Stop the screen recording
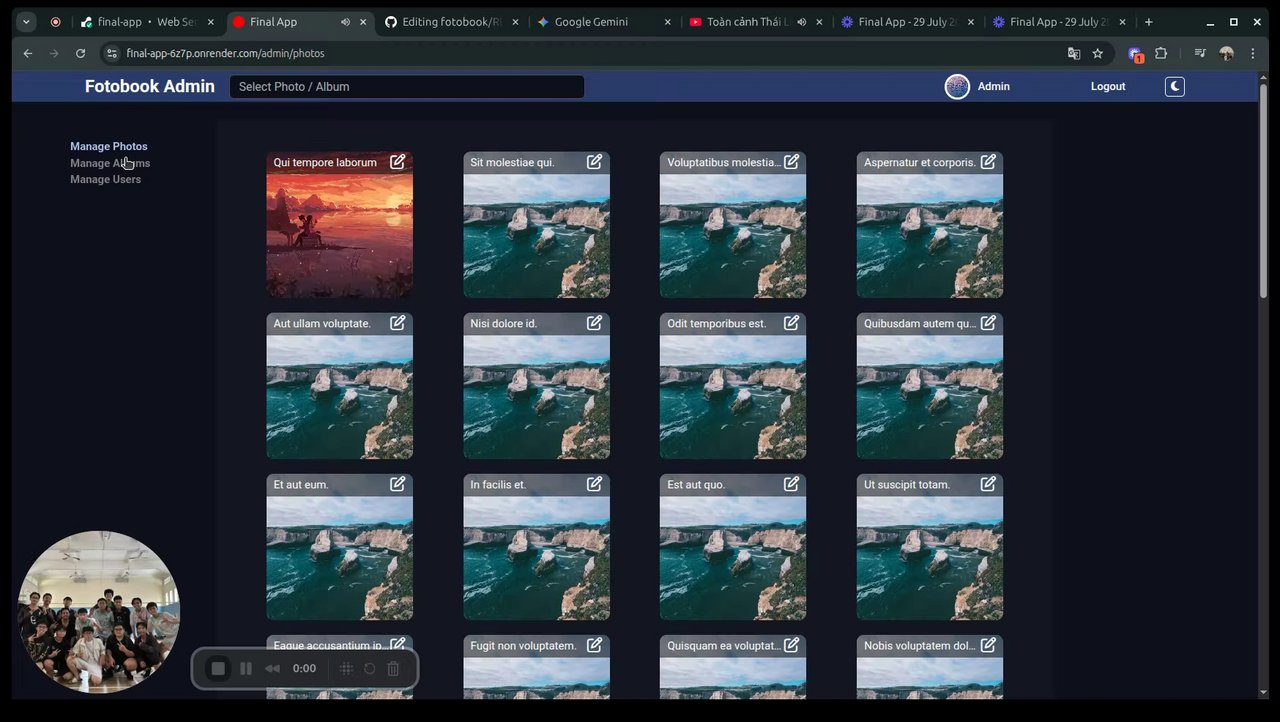 coord(218,669)
